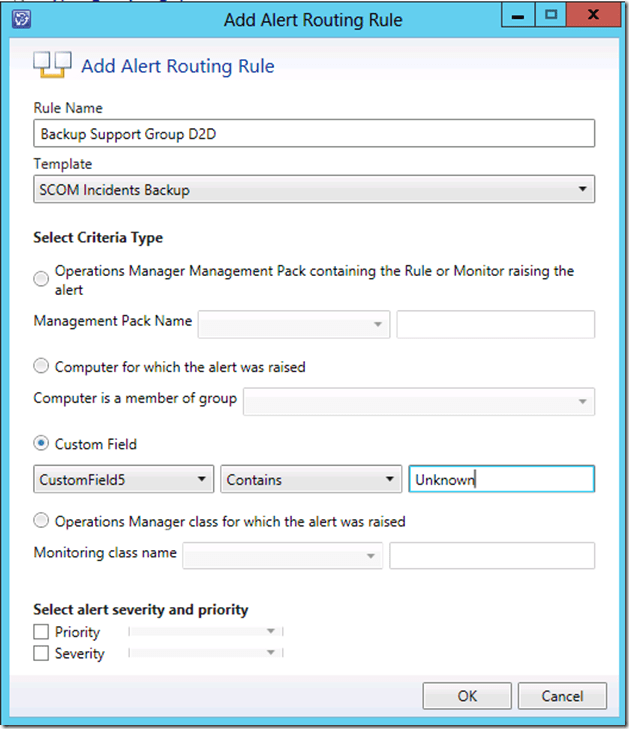
Task: Click the Cancel button
Action: [562, 696]
